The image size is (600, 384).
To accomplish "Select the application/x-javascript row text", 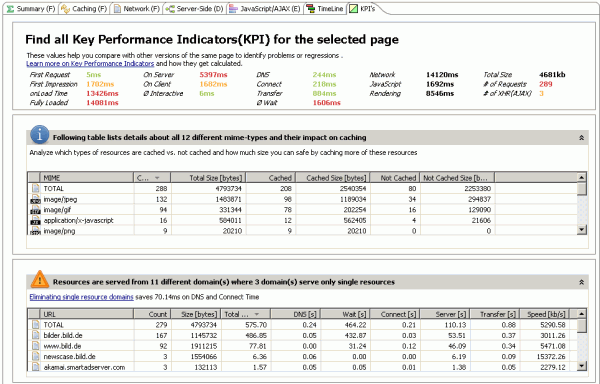I will tap(78, 220).
